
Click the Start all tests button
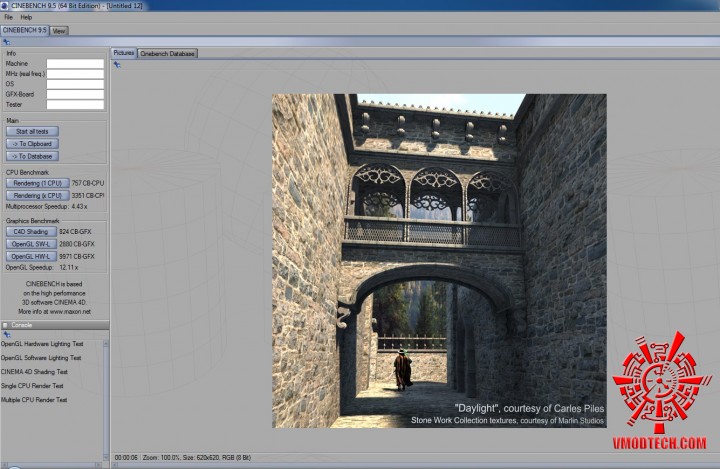coord(32,131)
